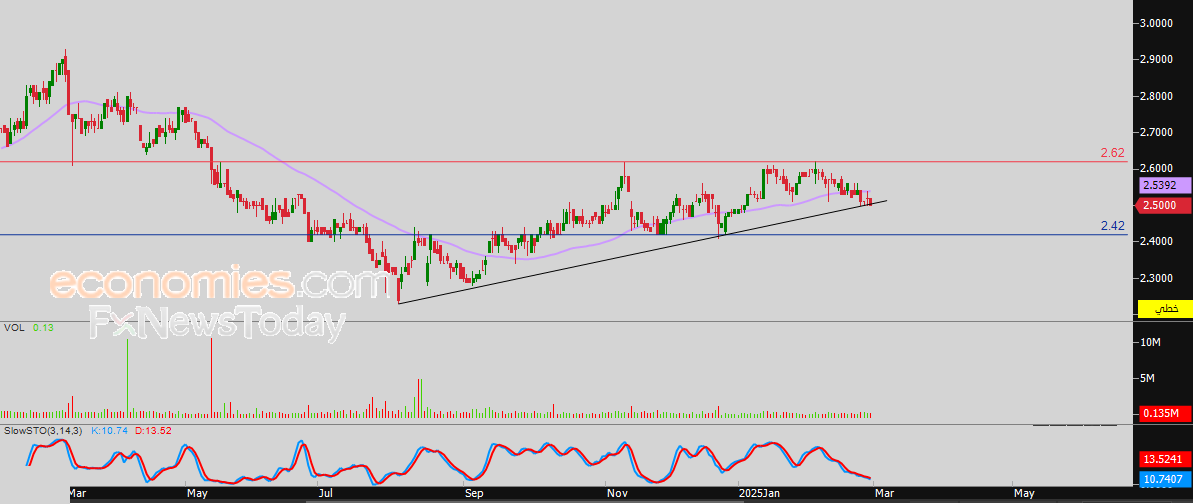Click the yellow linear scale label
This screenshot has width=1193, height=504.
(x=1165, y=309)
